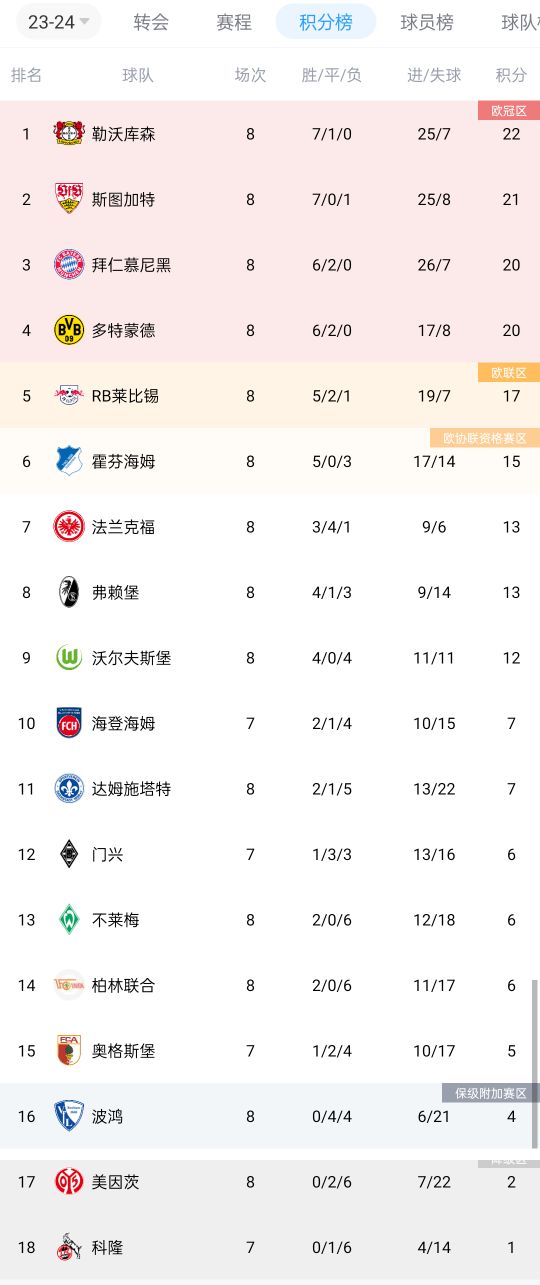Open the 23-24 season dropdown

click(58, 22)
